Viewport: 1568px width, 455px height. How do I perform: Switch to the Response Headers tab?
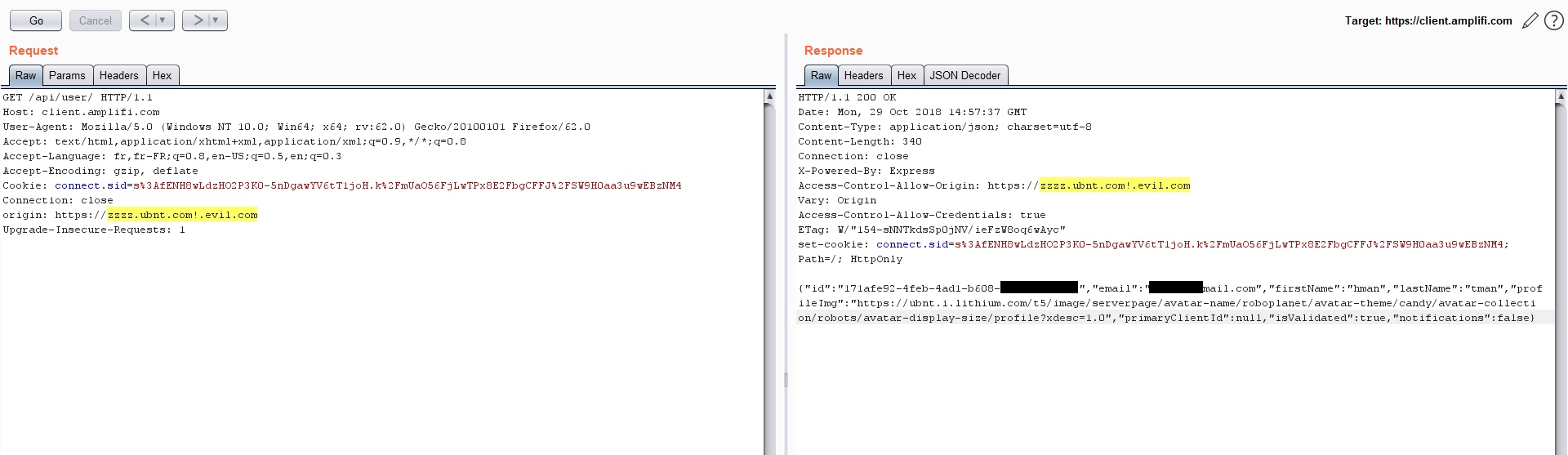[863, 75]
